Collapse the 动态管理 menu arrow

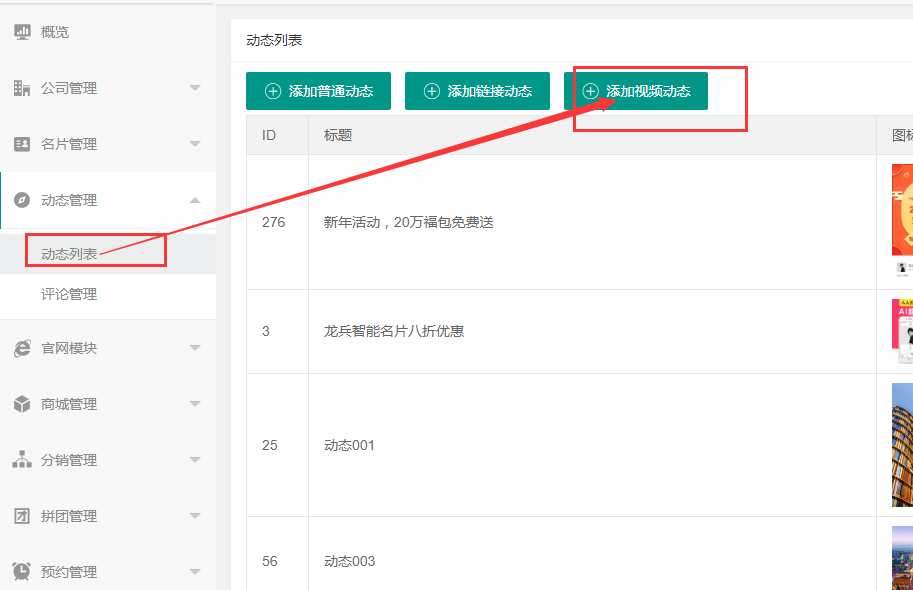point(195,200)
